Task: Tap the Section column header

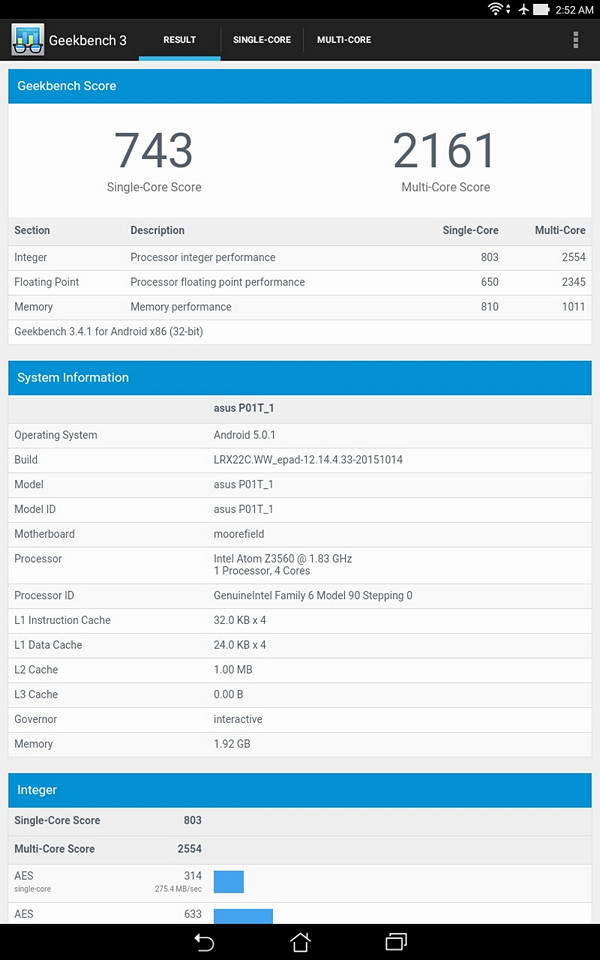Action: click(32, 231)
